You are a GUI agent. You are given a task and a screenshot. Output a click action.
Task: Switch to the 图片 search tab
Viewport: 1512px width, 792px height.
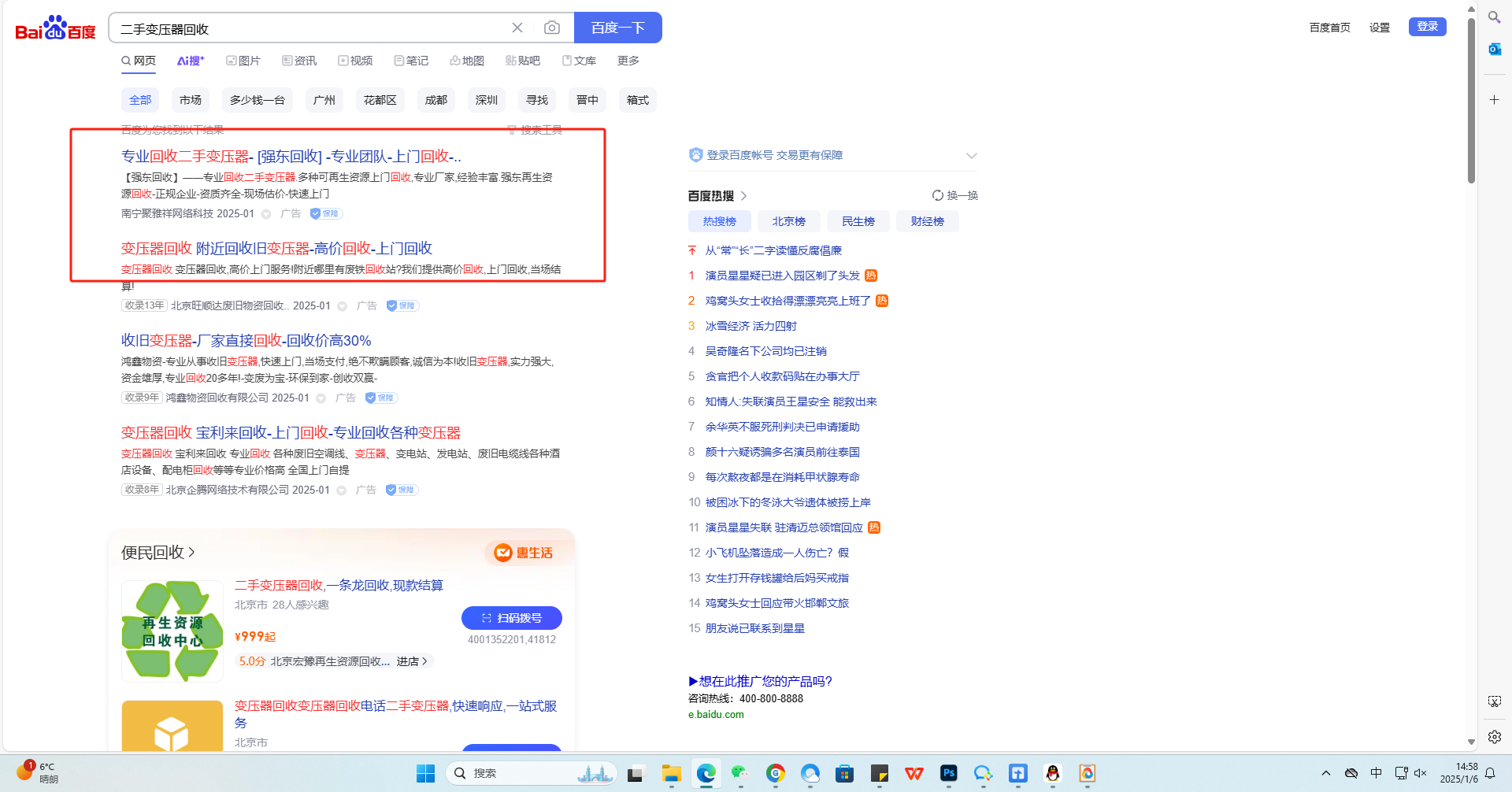click(243, 61)
